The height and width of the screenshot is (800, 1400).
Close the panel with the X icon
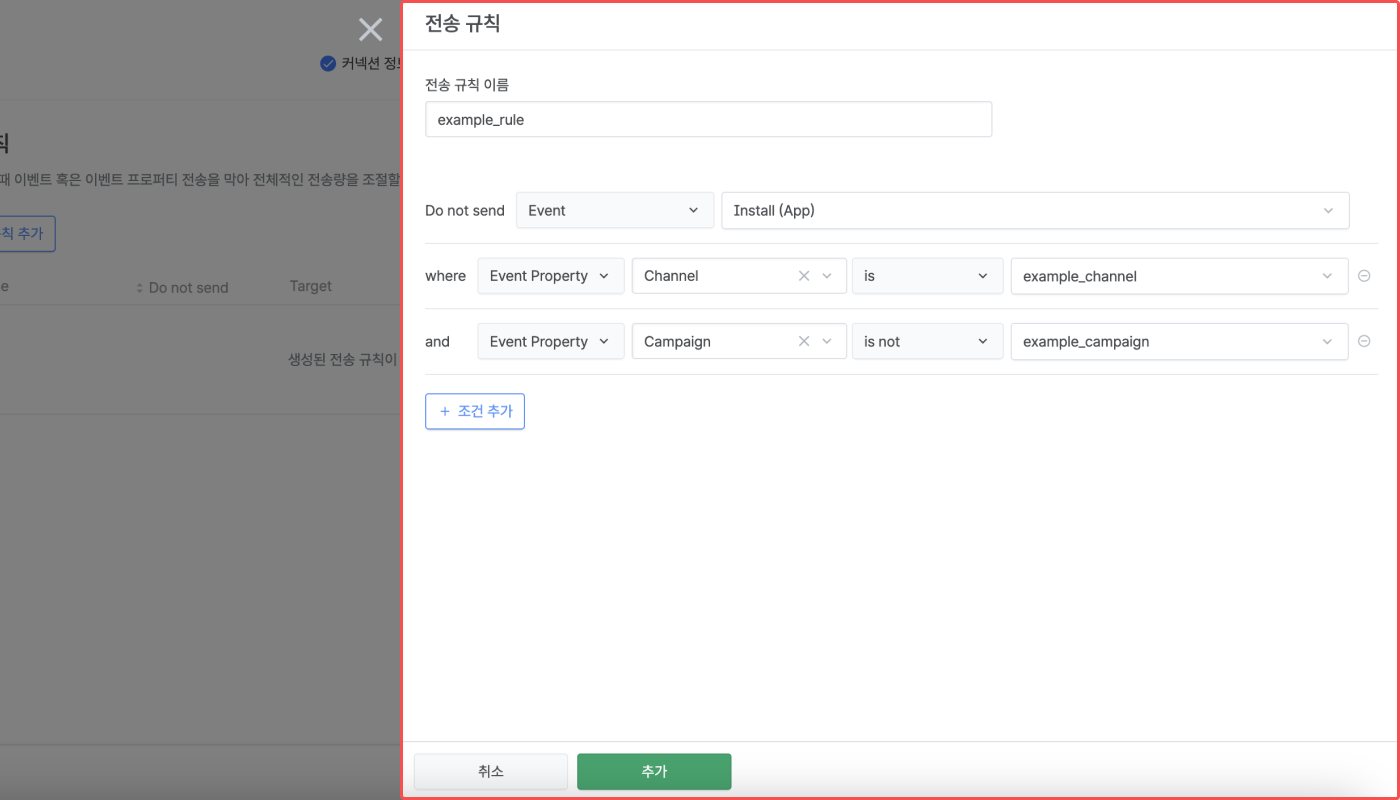pos(371,30)
